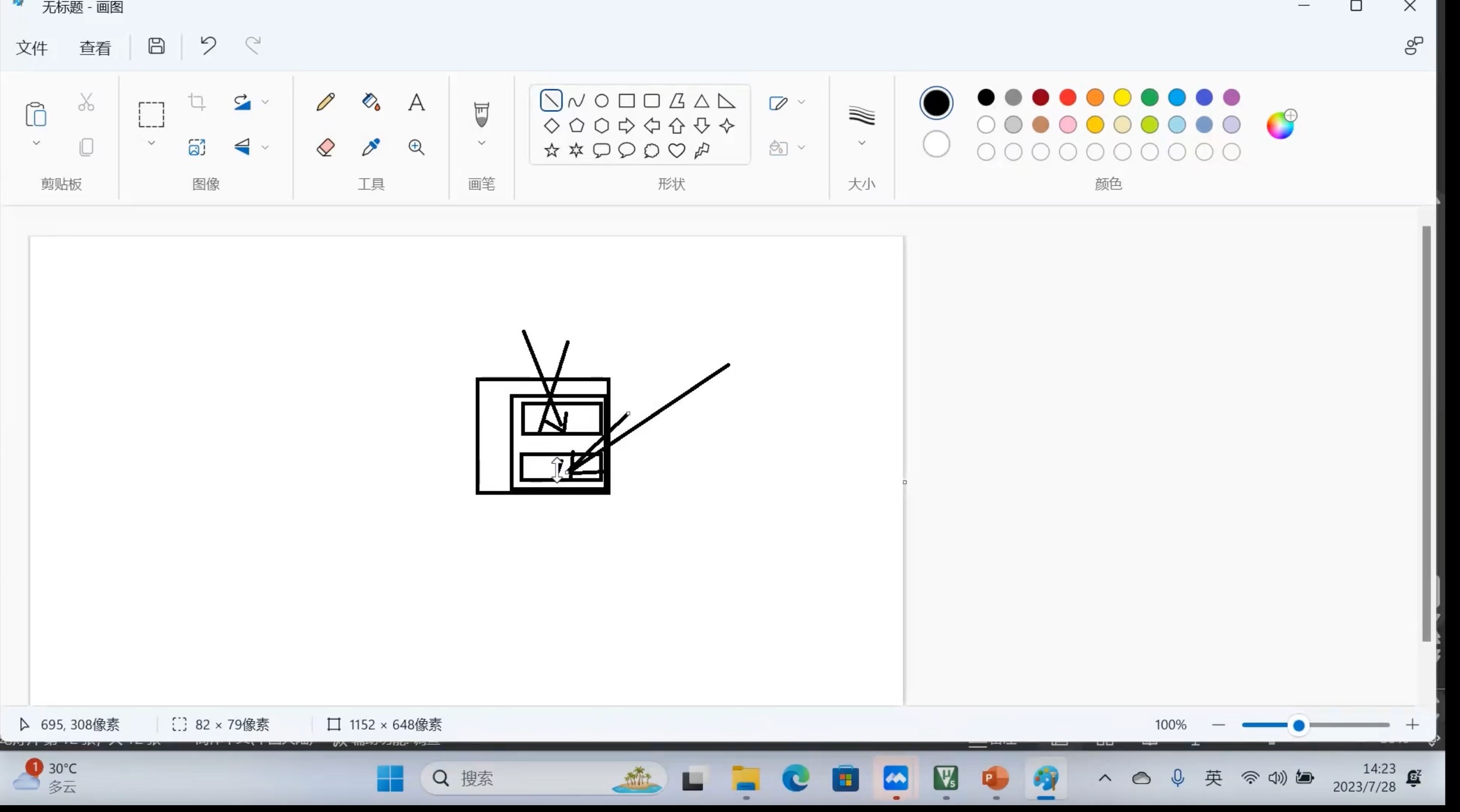This screenshot has height=812, width=1460.
Task: Select the Right arrow shape
Action: click(627, 125)
